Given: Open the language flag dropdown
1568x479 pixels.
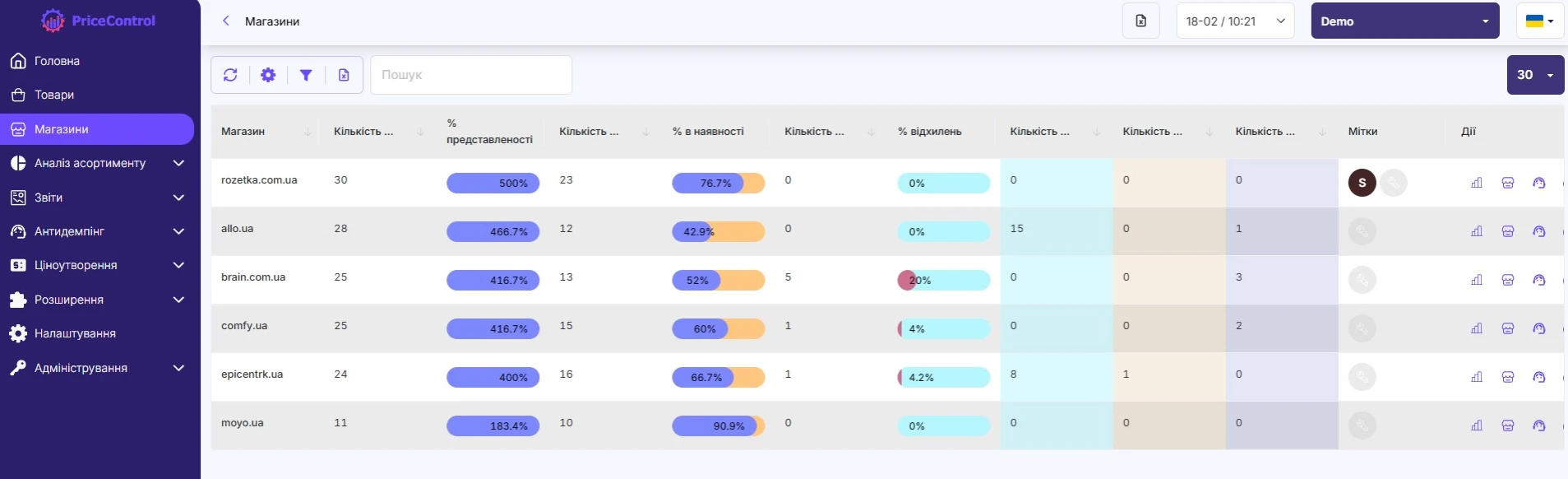Looking at the screenshot, I should click(x=1539, y=21).
